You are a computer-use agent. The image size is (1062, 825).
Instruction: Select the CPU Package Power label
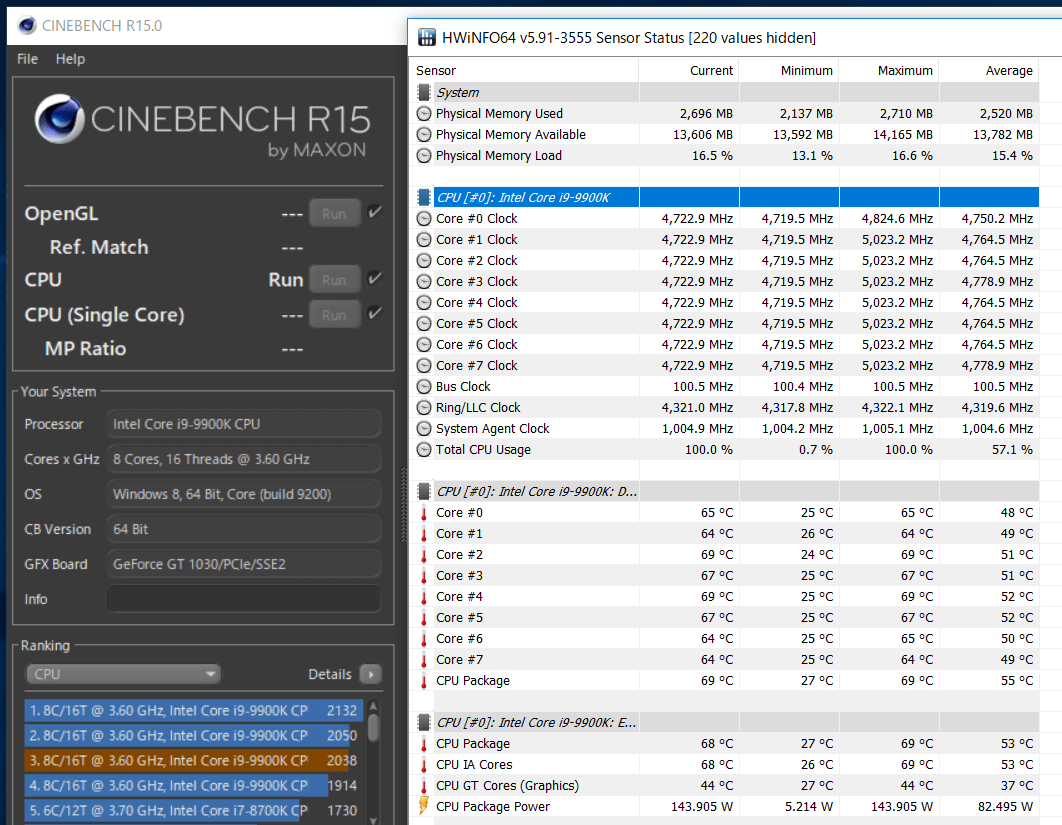pos(493,807)
